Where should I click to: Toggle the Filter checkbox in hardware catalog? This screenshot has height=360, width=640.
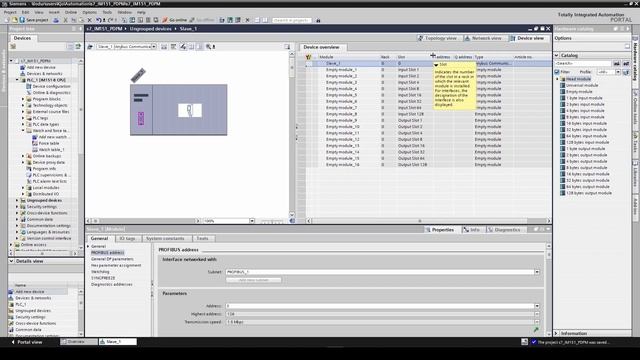[557, 72]
